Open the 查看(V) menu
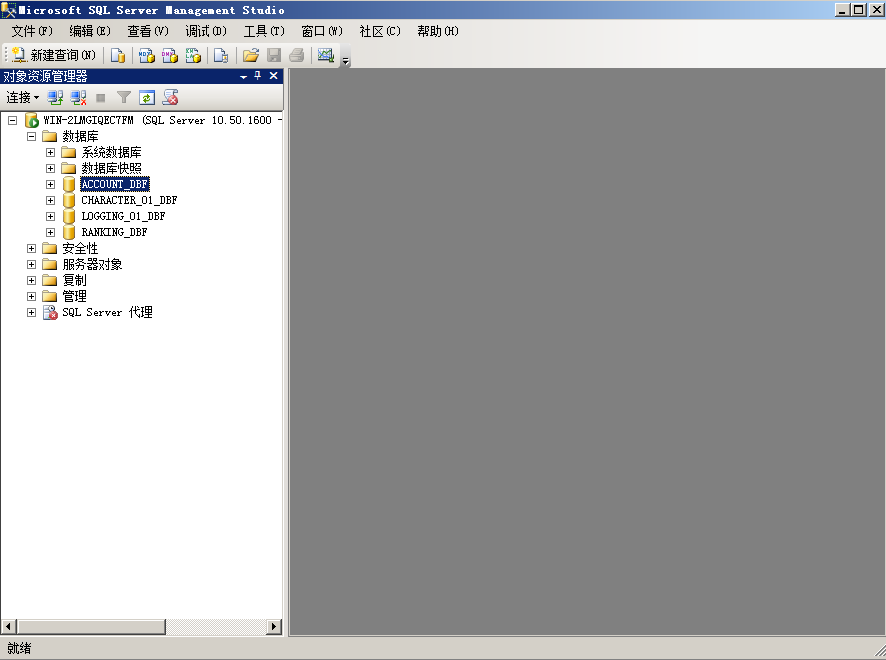This screenshot has width=886, height=660. (x=148, y=31)
